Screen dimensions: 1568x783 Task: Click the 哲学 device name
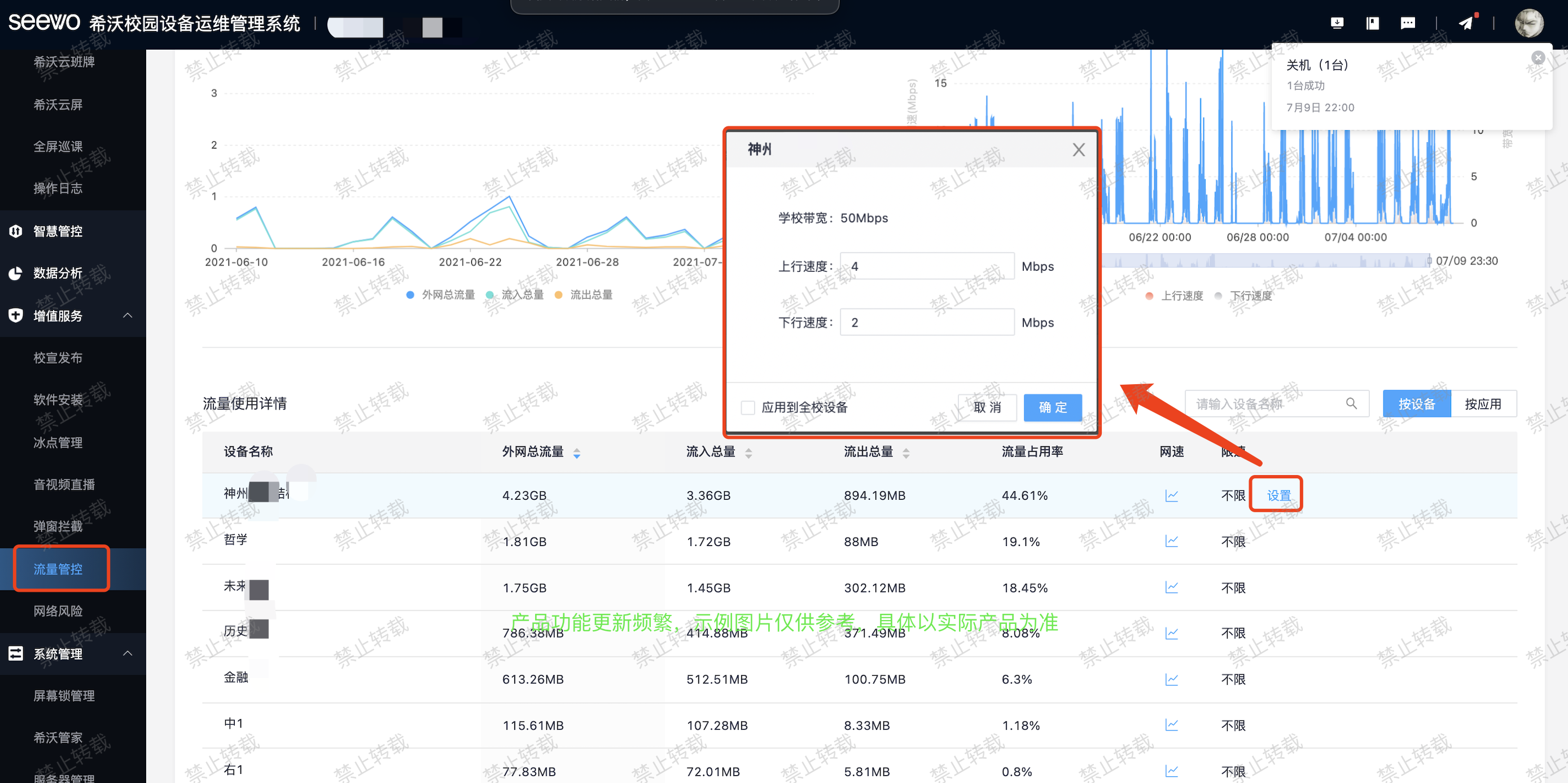coord(235,540)
